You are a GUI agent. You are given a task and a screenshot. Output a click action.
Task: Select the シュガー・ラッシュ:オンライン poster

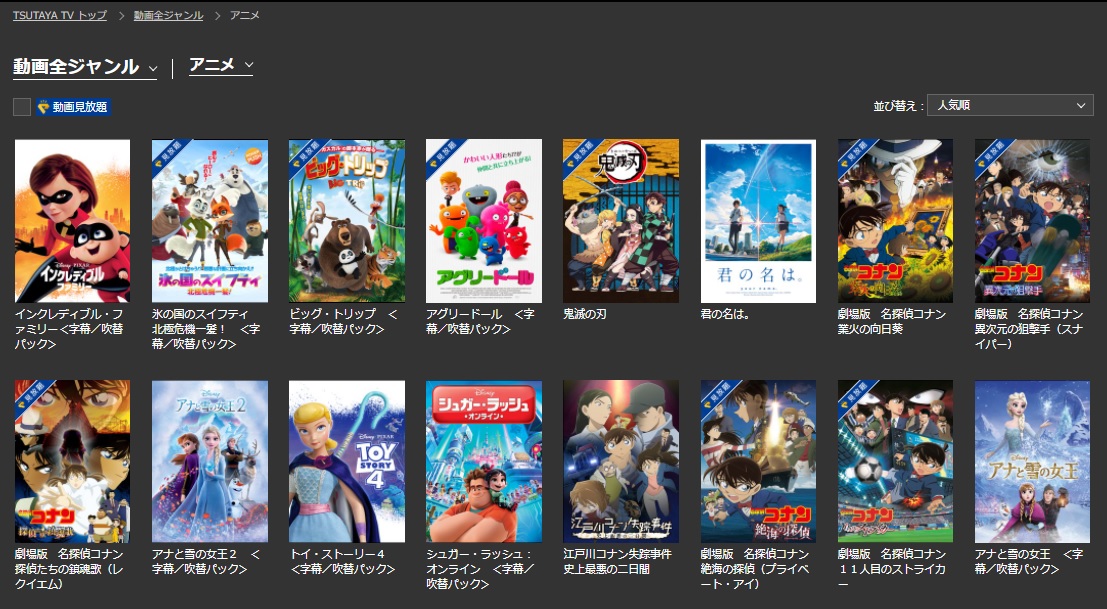484,462
